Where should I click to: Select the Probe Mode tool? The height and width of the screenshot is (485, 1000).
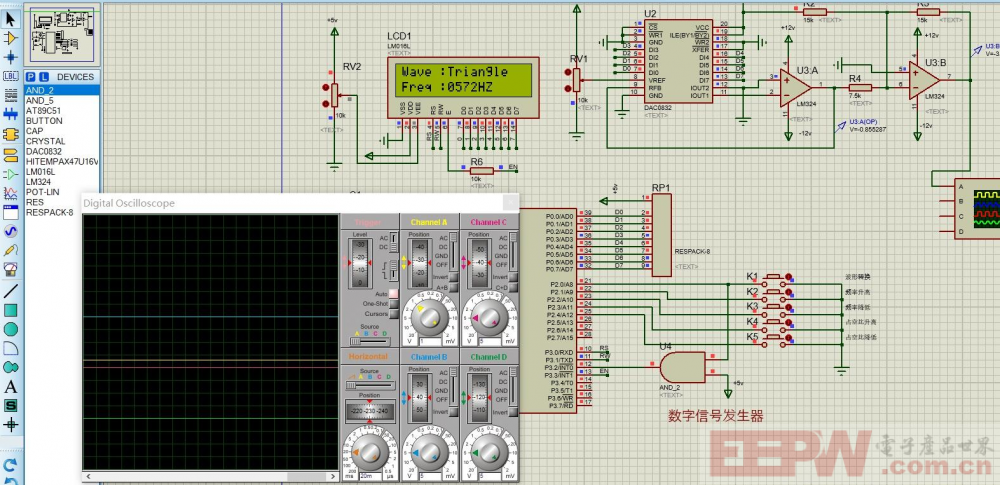(10, 250)
